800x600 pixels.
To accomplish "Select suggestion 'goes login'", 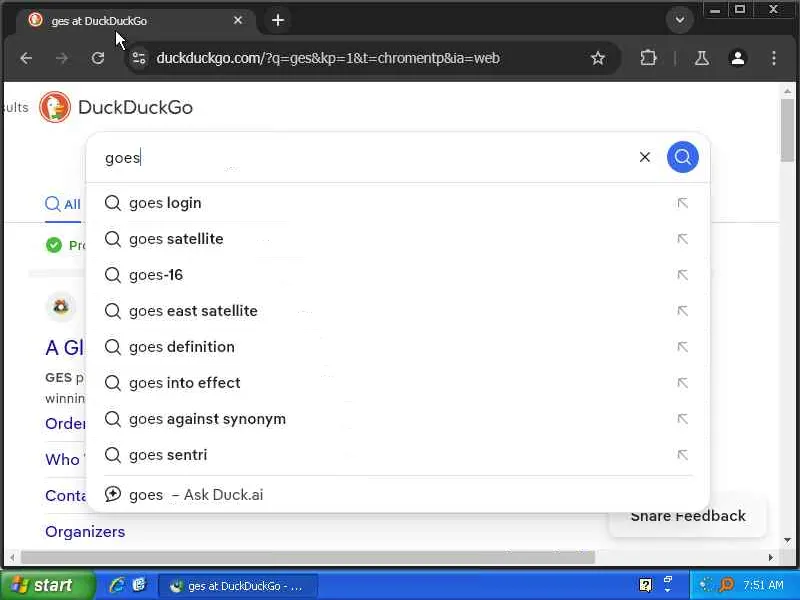I will (398, 203).
